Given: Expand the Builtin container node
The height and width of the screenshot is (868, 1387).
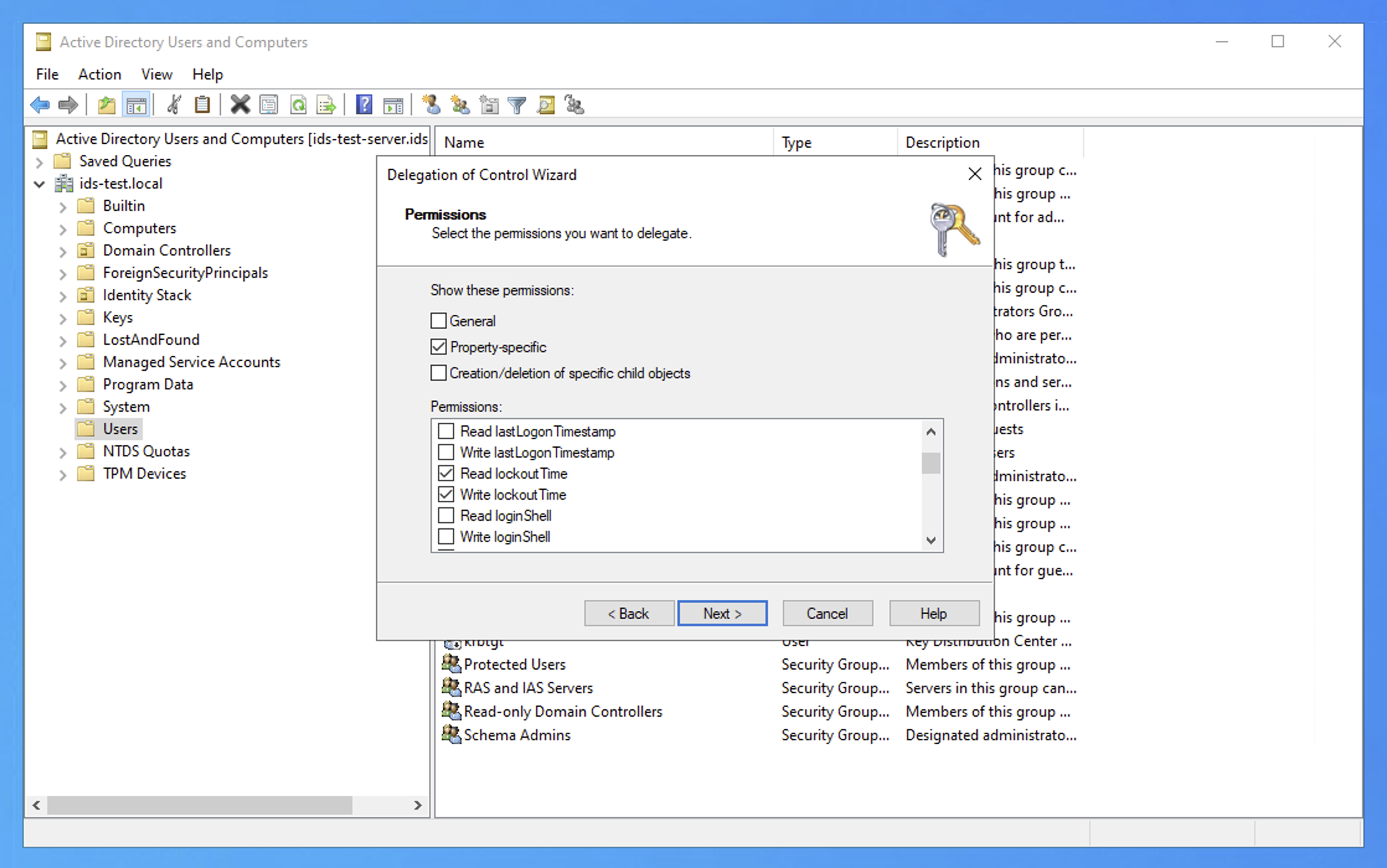Looking at the screenshot, I should point(63,207).
